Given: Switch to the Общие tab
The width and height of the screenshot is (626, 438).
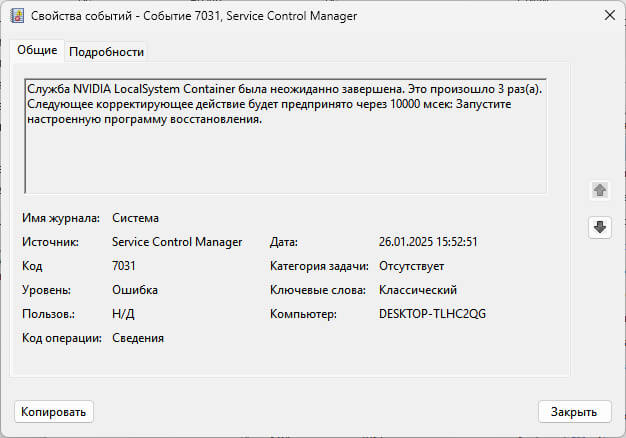Looking at the screenshot, I should [37, 50].
